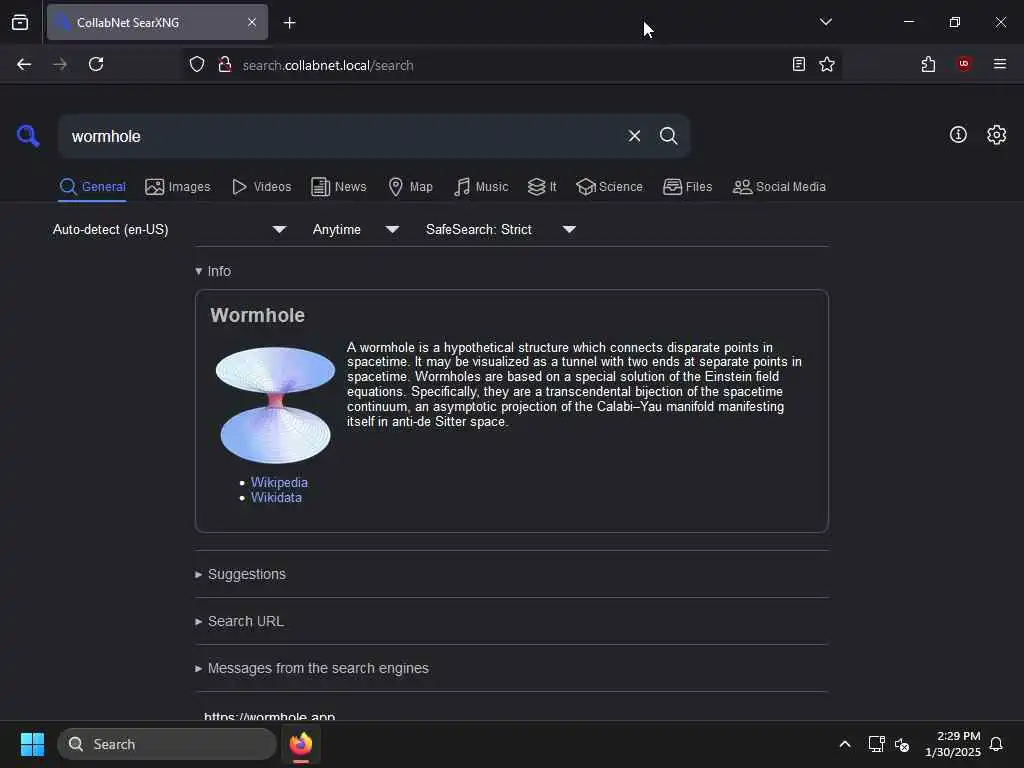Viewport: 1024px width, 768px height.
Task: Expand the Search URL section
Action: [x=239, y=621]
